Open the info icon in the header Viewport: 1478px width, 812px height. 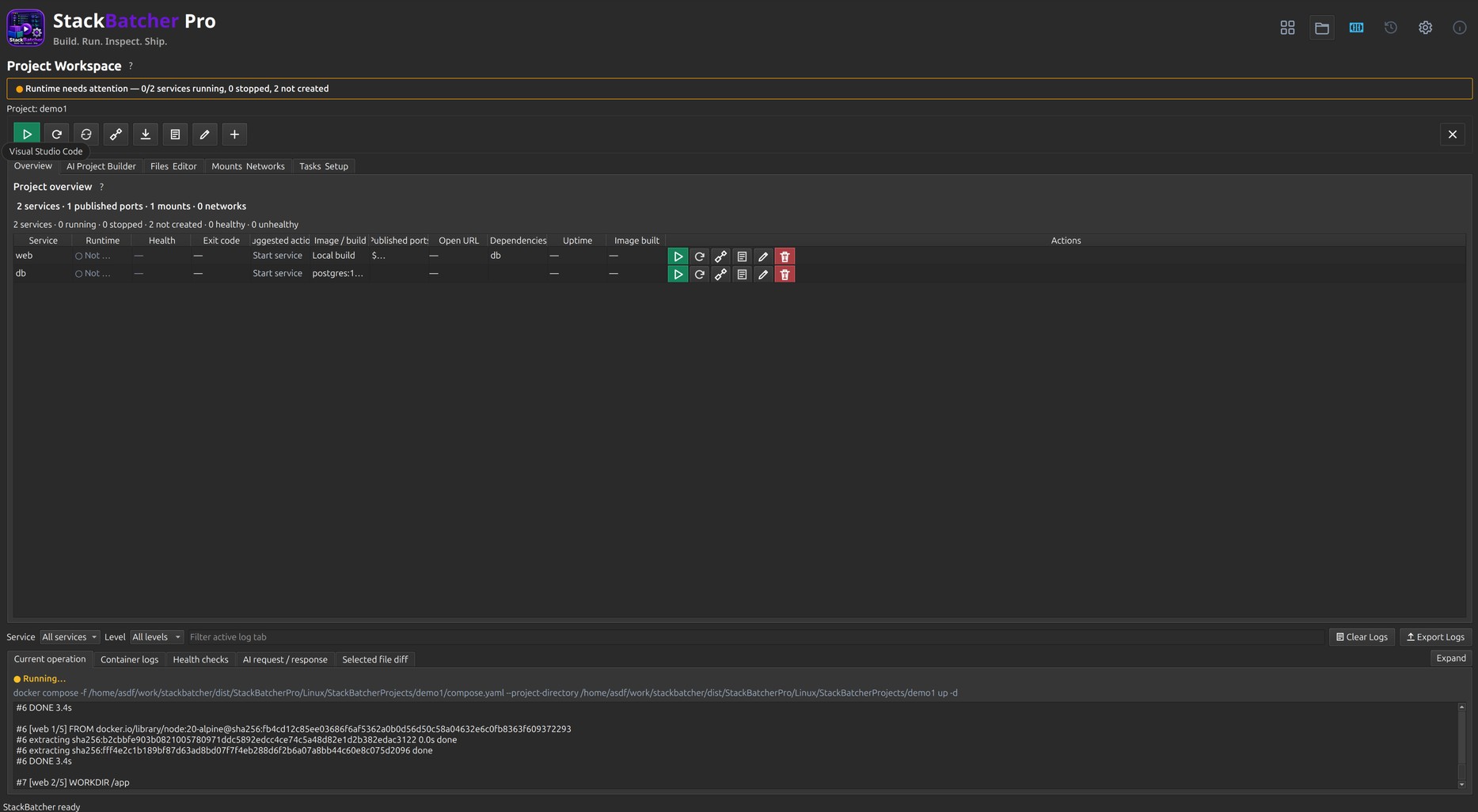1460,28
